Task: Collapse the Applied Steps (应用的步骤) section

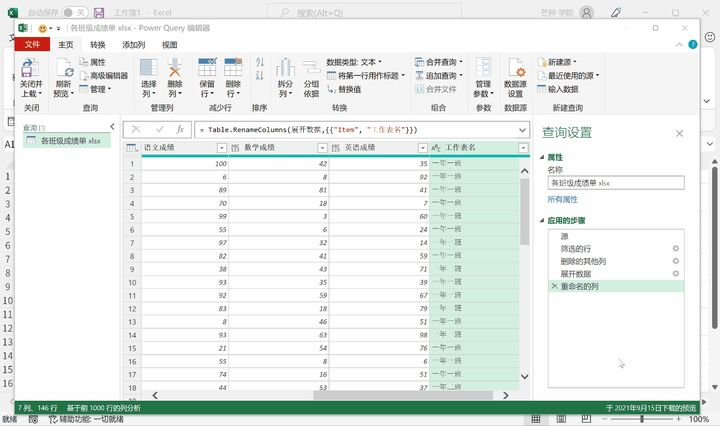Action: pyautogui.click(x=542, y=220)
